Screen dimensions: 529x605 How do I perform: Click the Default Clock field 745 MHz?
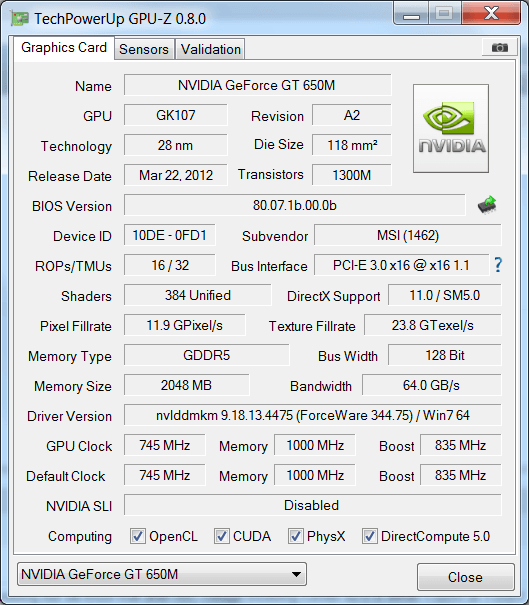point(165,476)
